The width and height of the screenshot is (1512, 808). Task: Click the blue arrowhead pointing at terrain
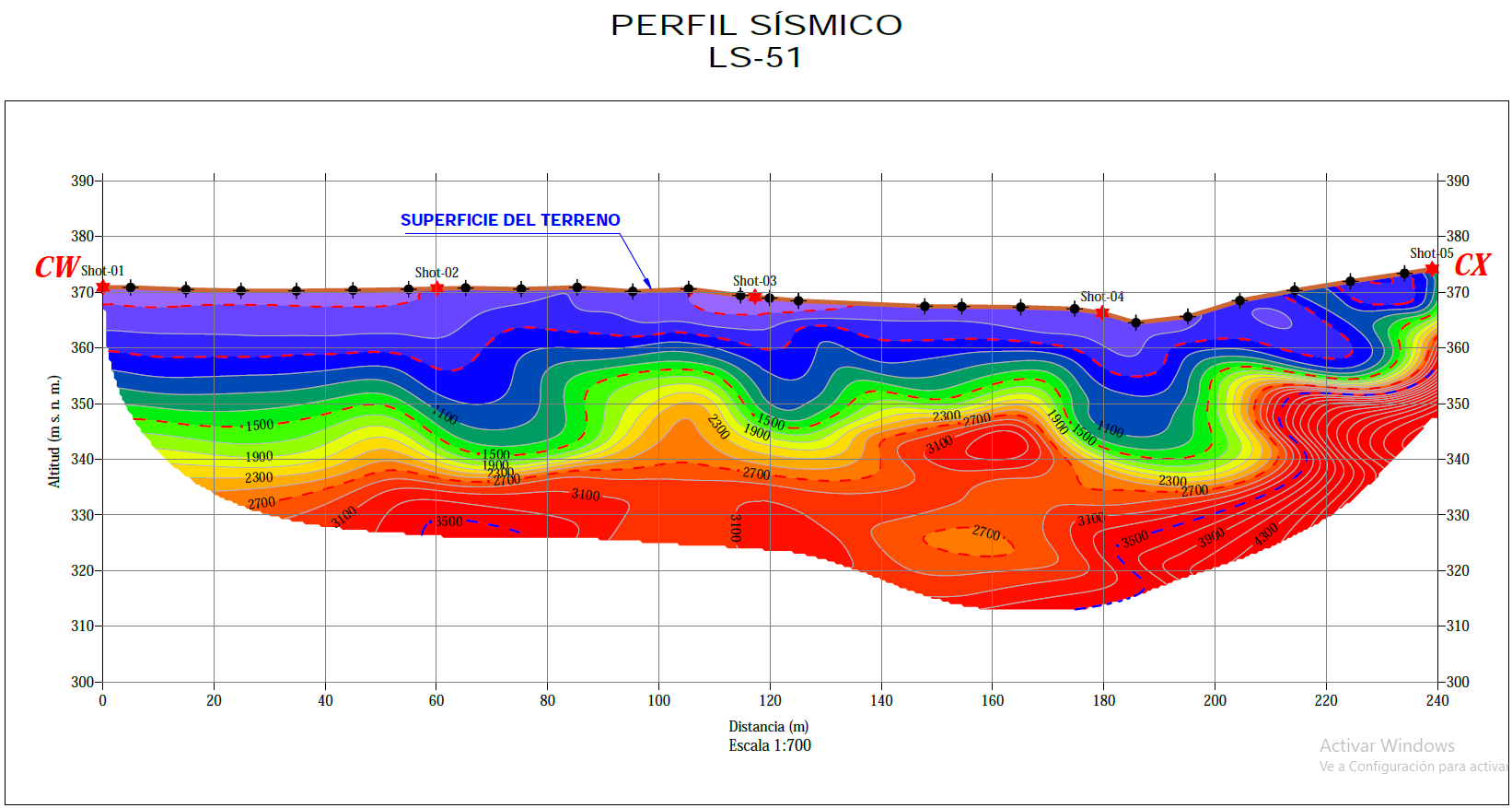pos(647,283)
